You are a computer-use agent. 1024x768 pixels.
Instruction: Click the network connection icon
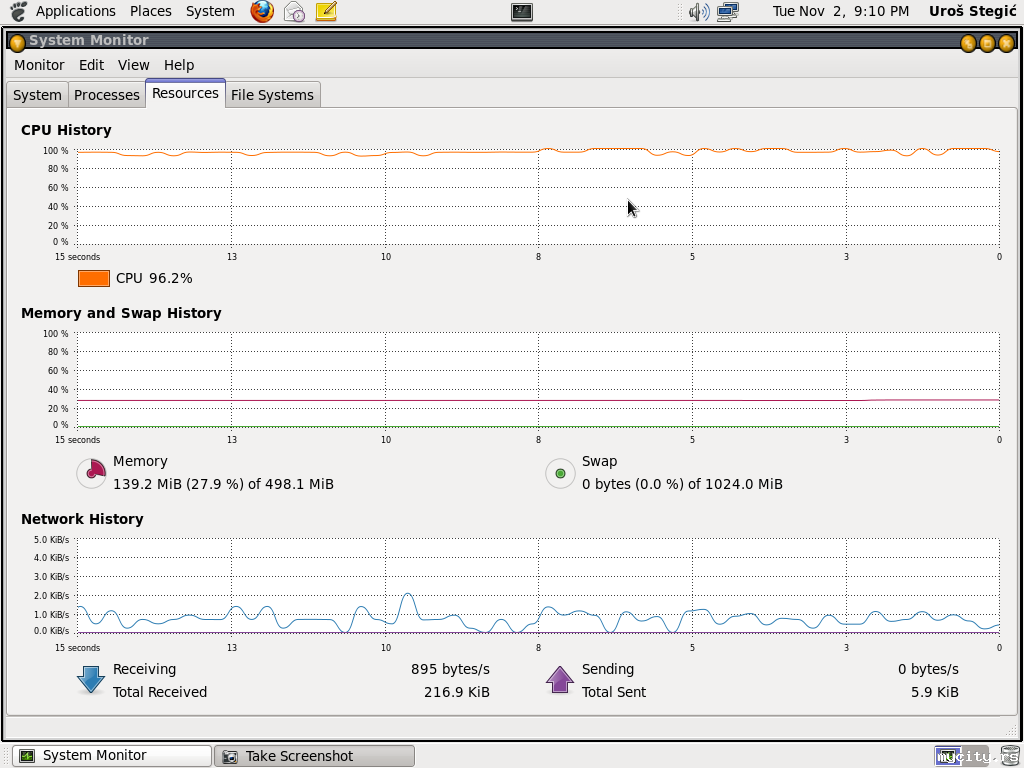click(727, 12)
